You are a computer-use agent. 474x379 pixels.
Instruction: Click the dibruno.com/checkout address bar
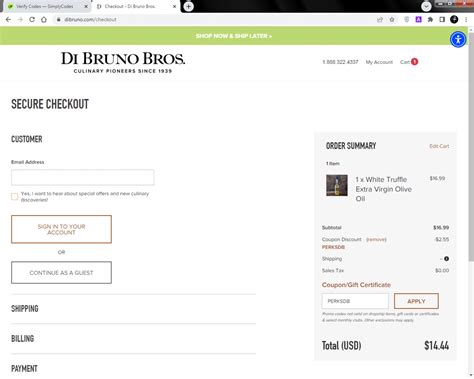click(213, 20)
